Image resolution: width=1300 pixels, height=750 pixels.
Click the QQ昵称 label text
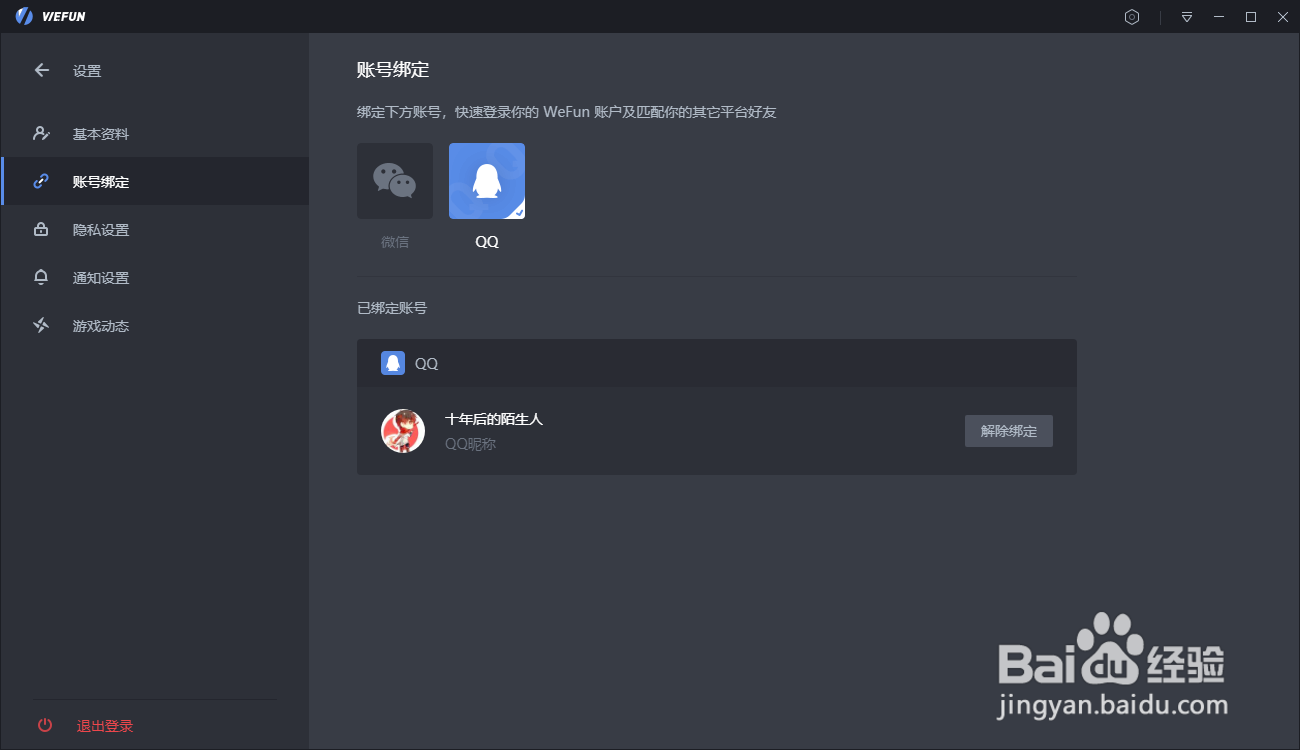[x=470, y=444]
